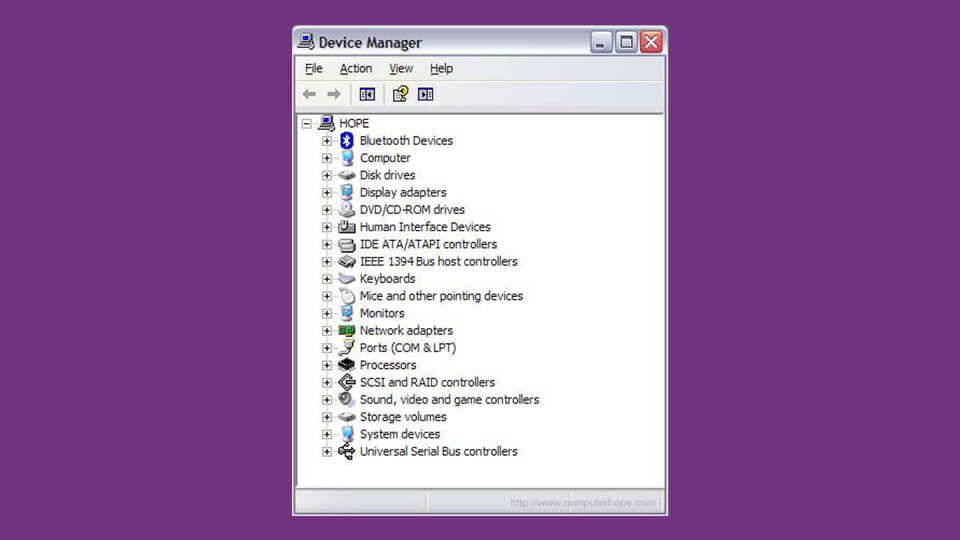The width and height of the screenshot is (960, 540).
Task: Collapse the HOPE computer root node
Action: click(x=307, y=124)
